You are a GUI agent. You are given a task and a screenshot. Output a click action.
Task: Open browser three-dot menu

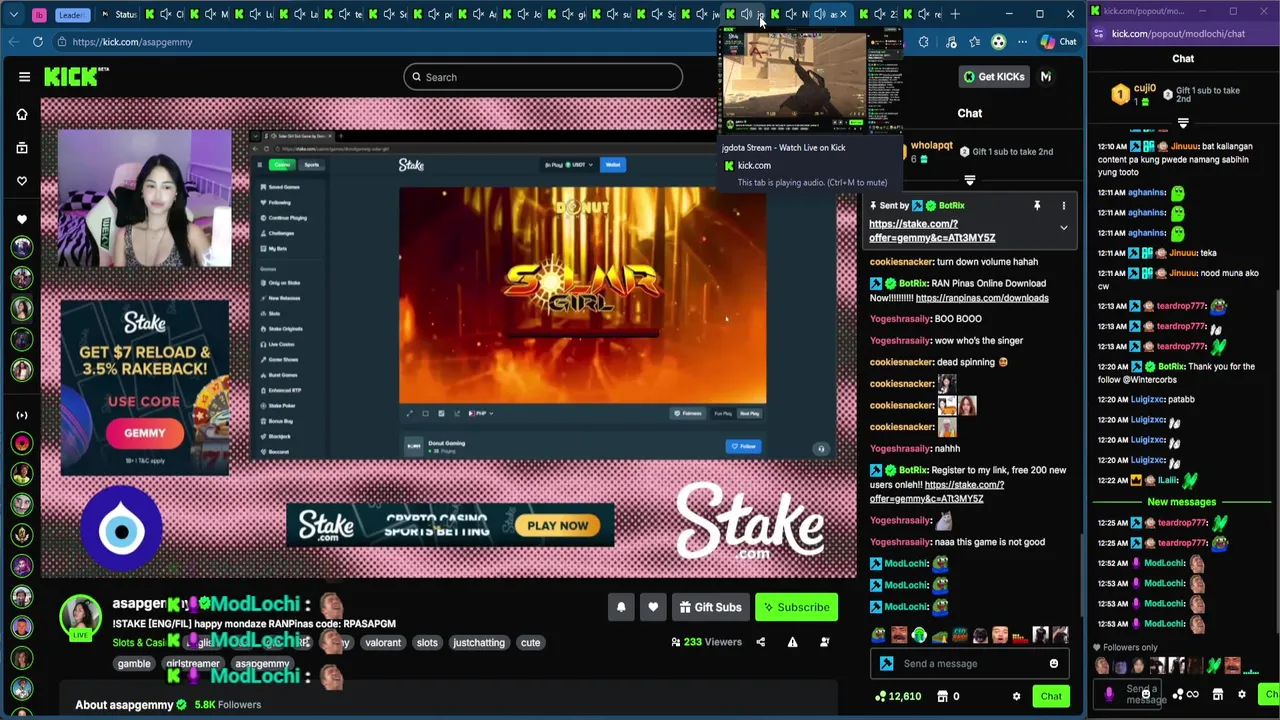tap(1022, 42)
